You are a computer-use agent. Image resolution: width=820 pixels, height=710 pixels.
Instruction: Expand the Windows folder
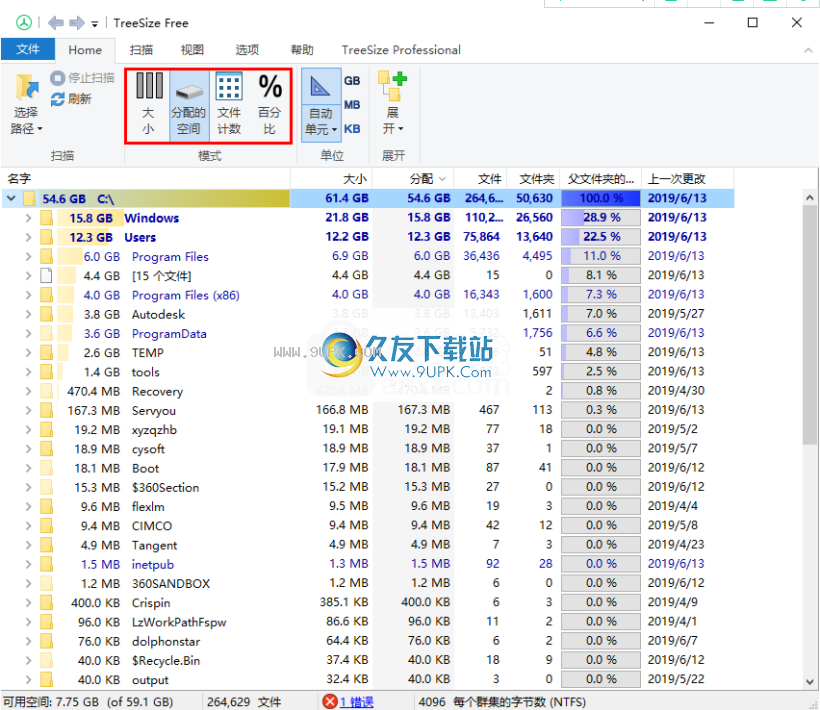tap(28, 218)
